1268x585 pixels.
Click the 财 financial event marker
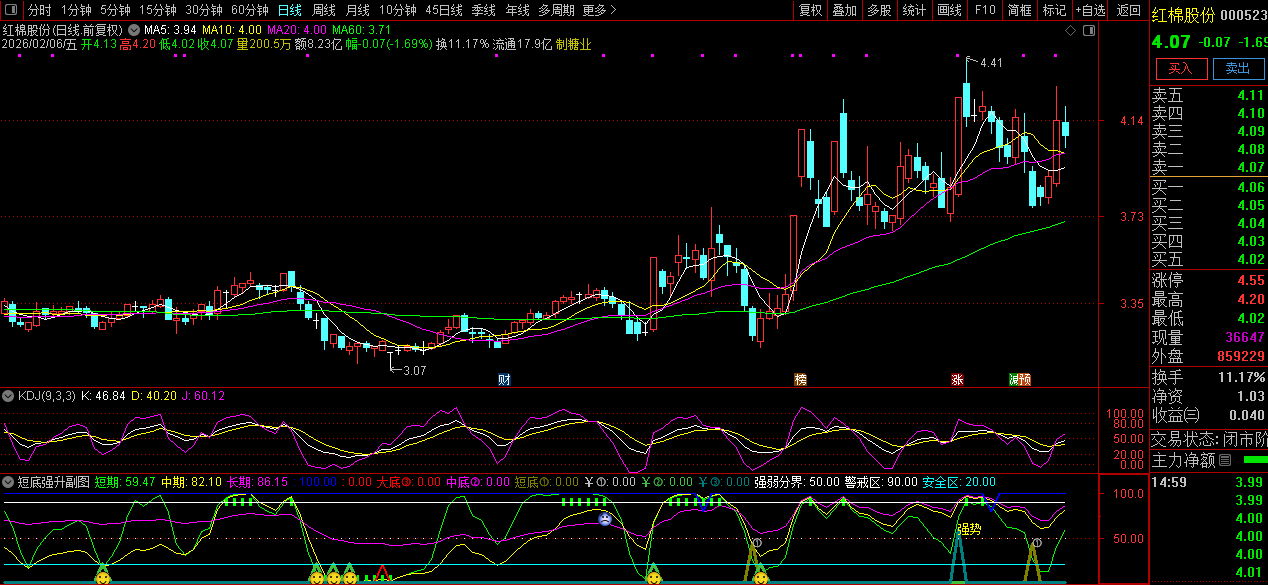[504, 379]
